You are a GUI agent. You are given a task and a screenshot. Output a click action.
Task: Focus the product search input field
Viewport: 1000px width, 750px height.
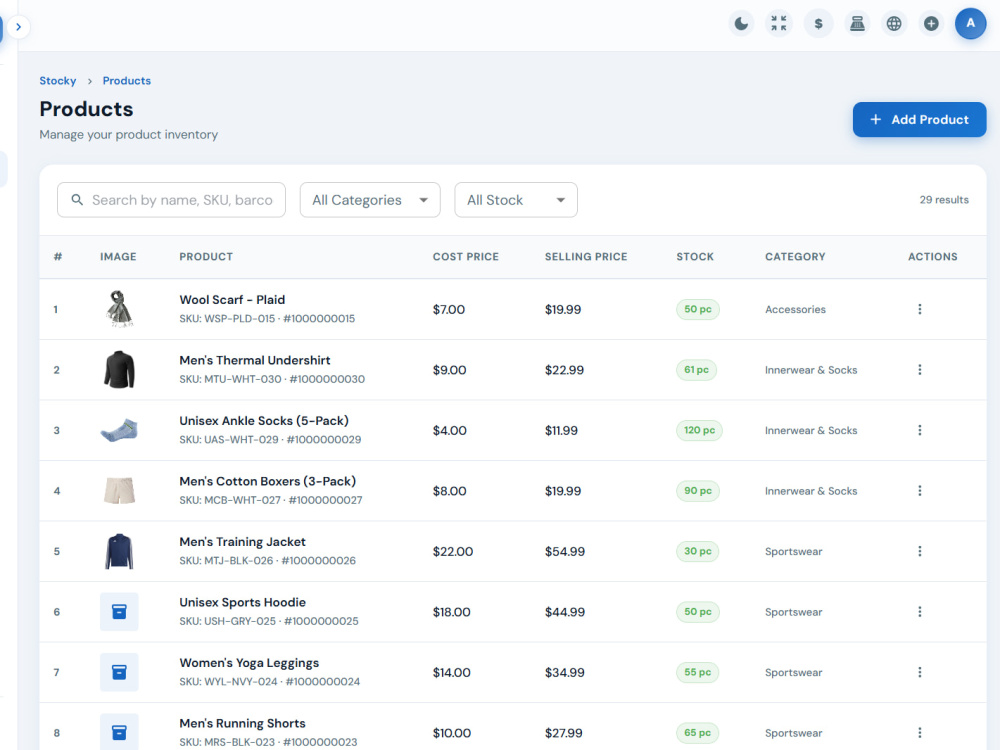tap(172, 200)
